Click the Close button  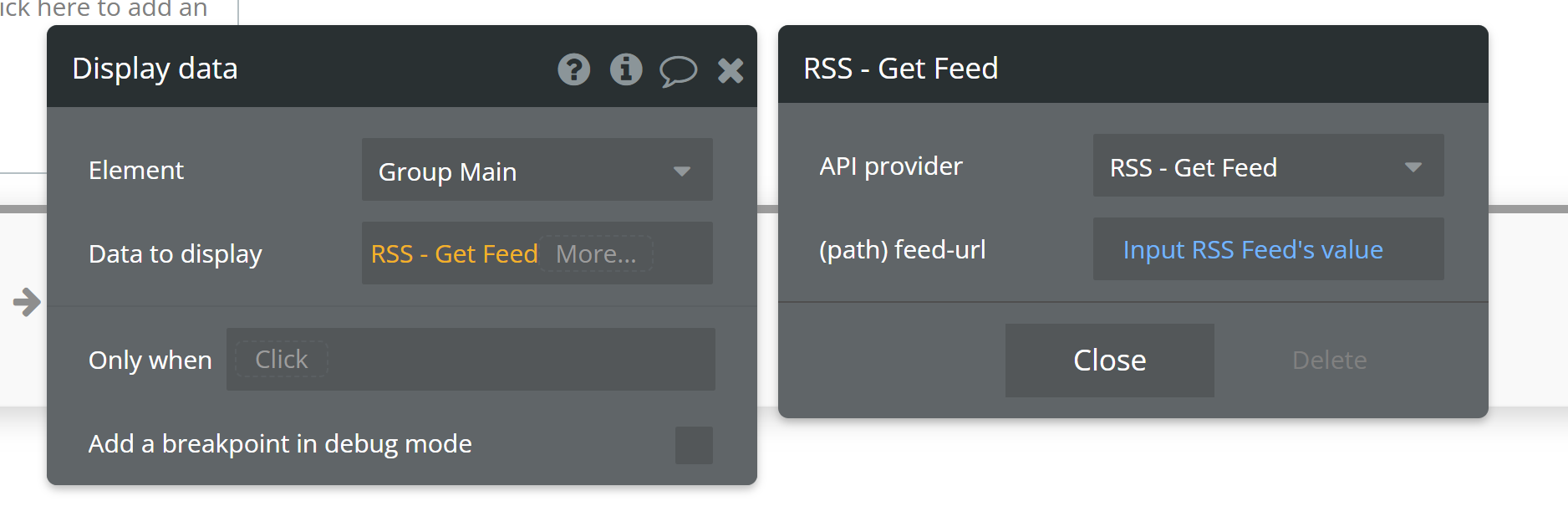(1109, 361)
